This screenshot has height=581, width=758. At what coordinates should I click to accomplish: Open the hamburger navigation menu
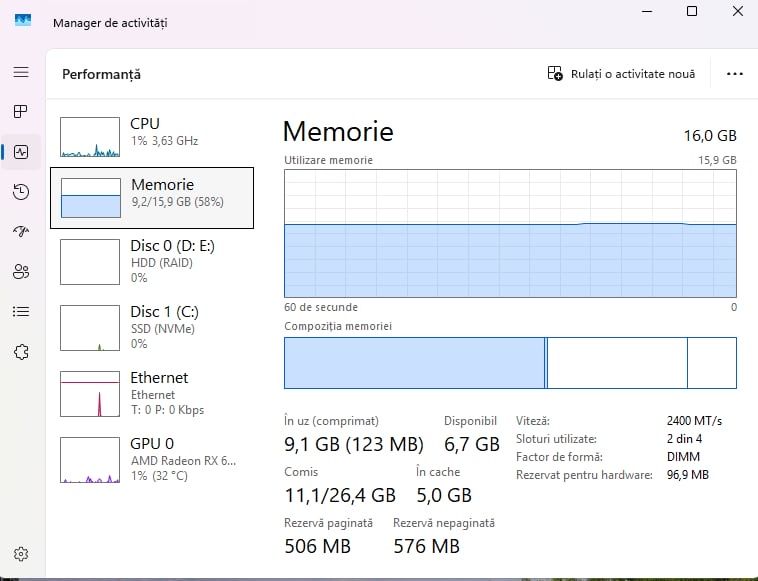(21, 73)
